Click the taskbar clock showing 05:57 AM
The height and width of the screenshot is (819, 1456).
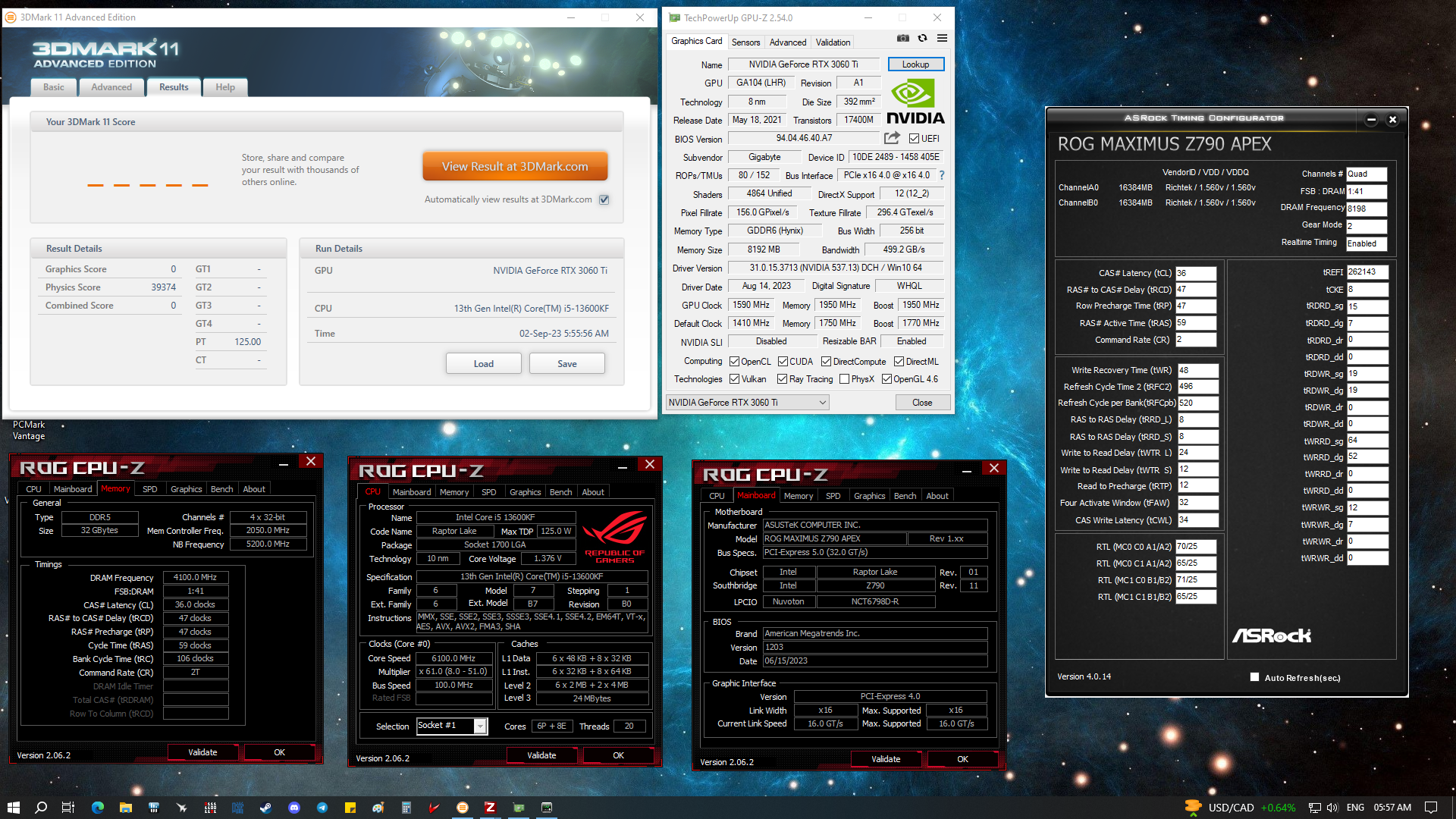pos(1392,808)
